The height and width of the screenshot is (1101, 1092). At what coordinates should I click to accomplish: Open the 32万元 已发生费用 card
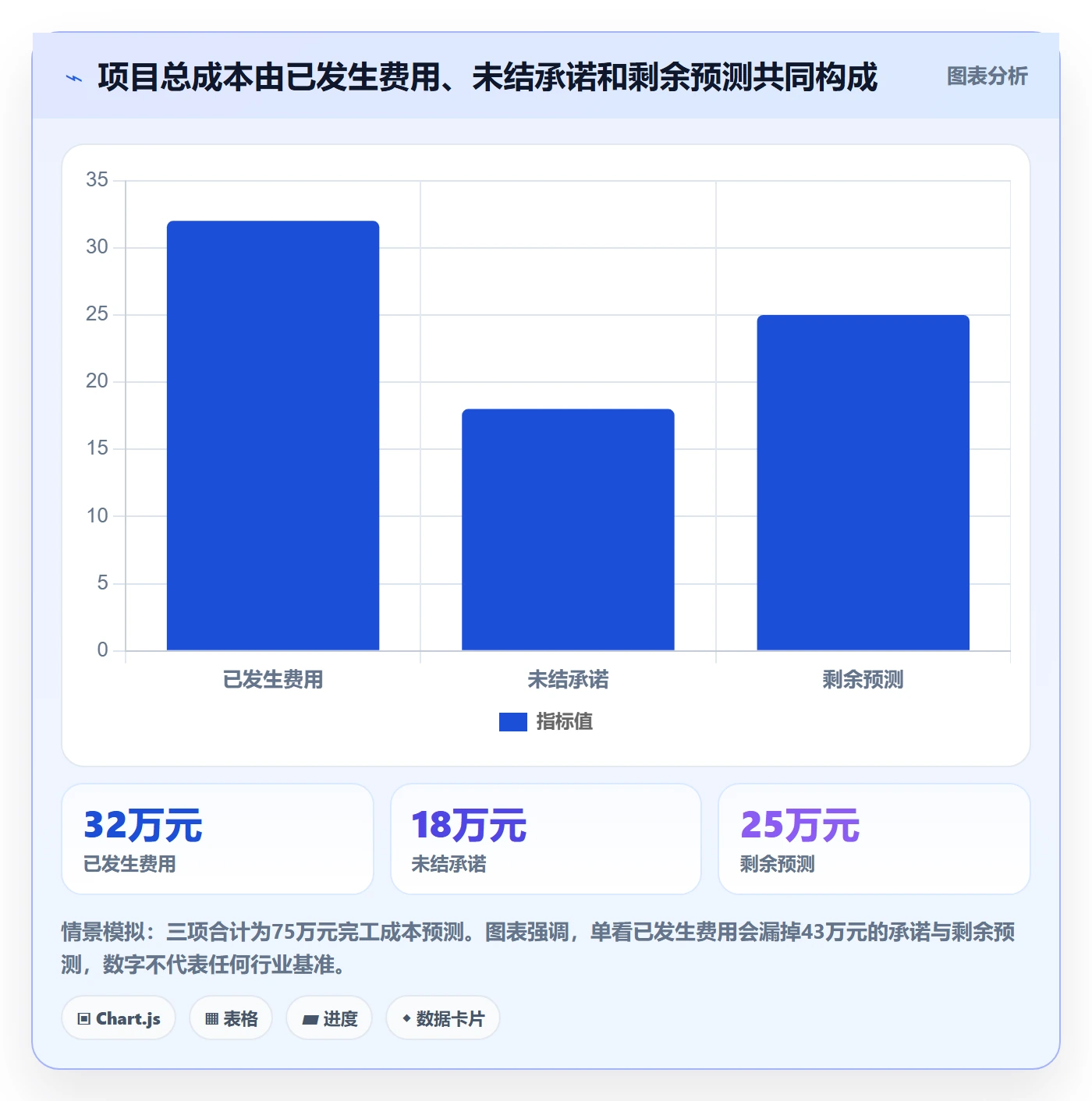pos(218,839)
